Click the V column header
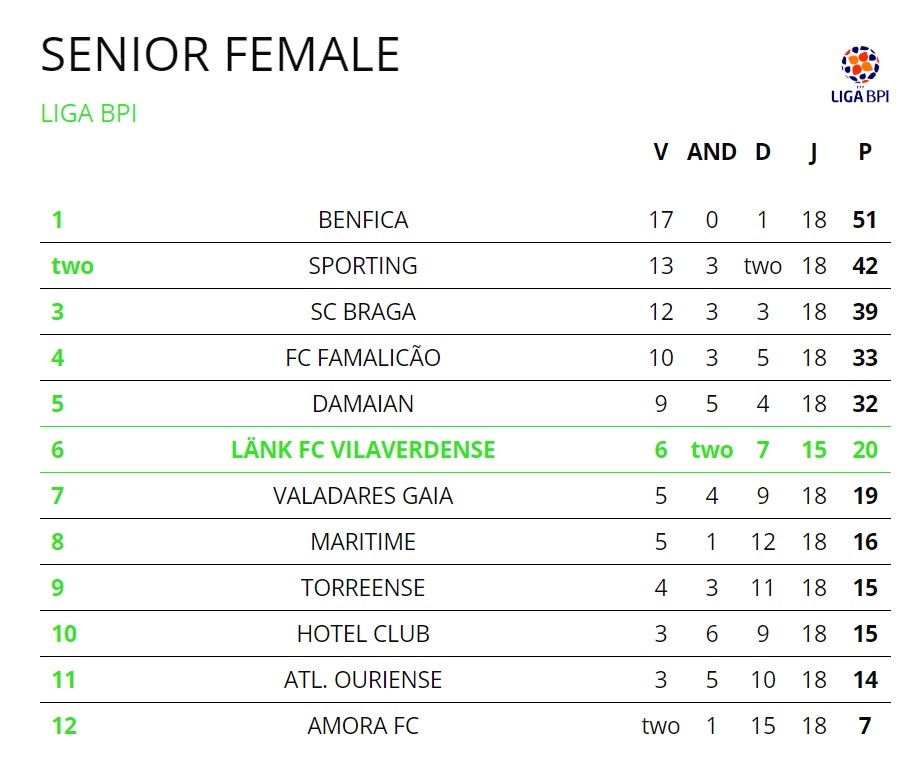Image resolution: width=916 pixels, height=760 pixels. [x=660, y=152]
